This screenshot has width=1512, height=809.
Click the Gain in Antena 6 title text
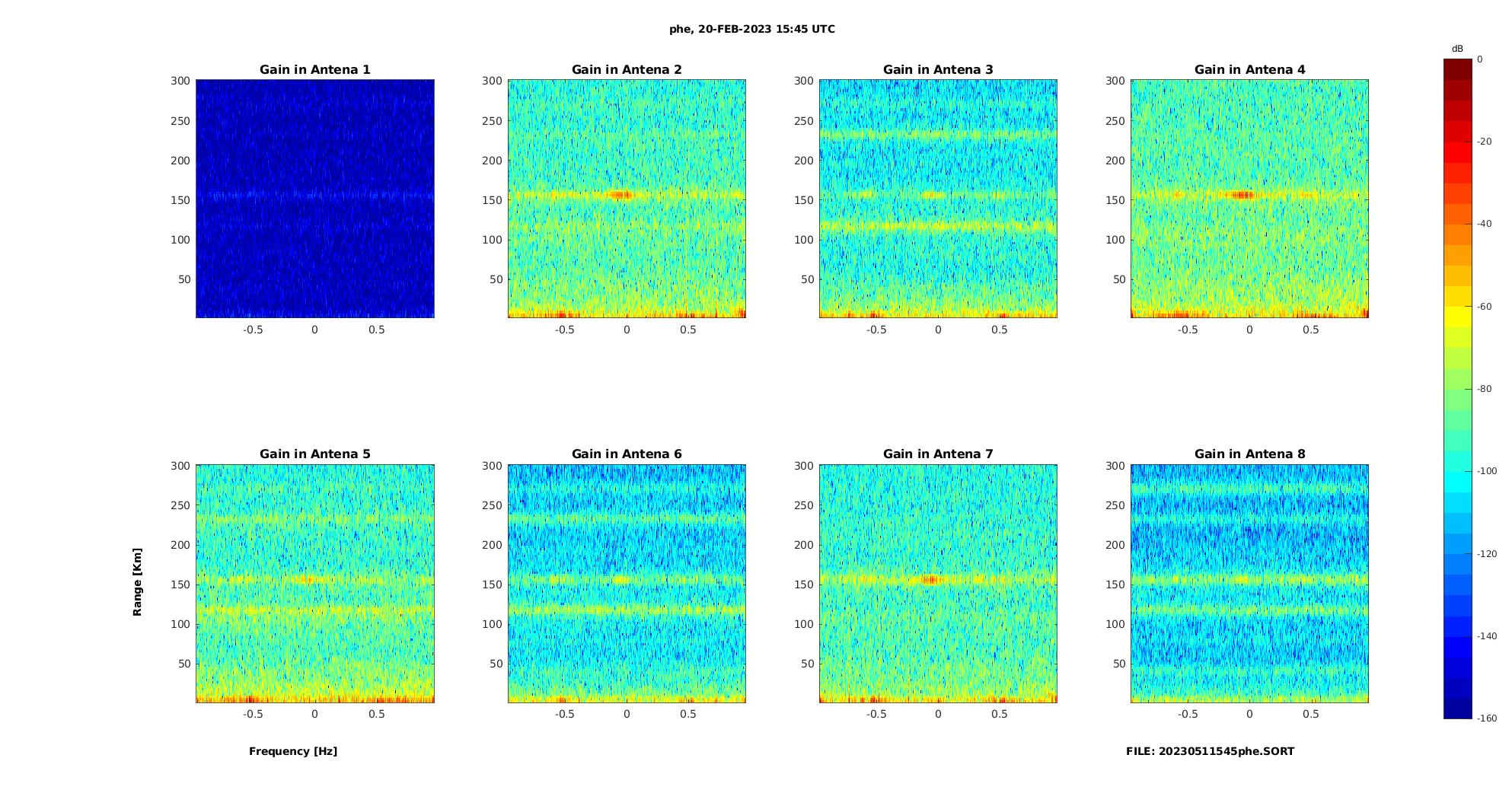point(627,454)
